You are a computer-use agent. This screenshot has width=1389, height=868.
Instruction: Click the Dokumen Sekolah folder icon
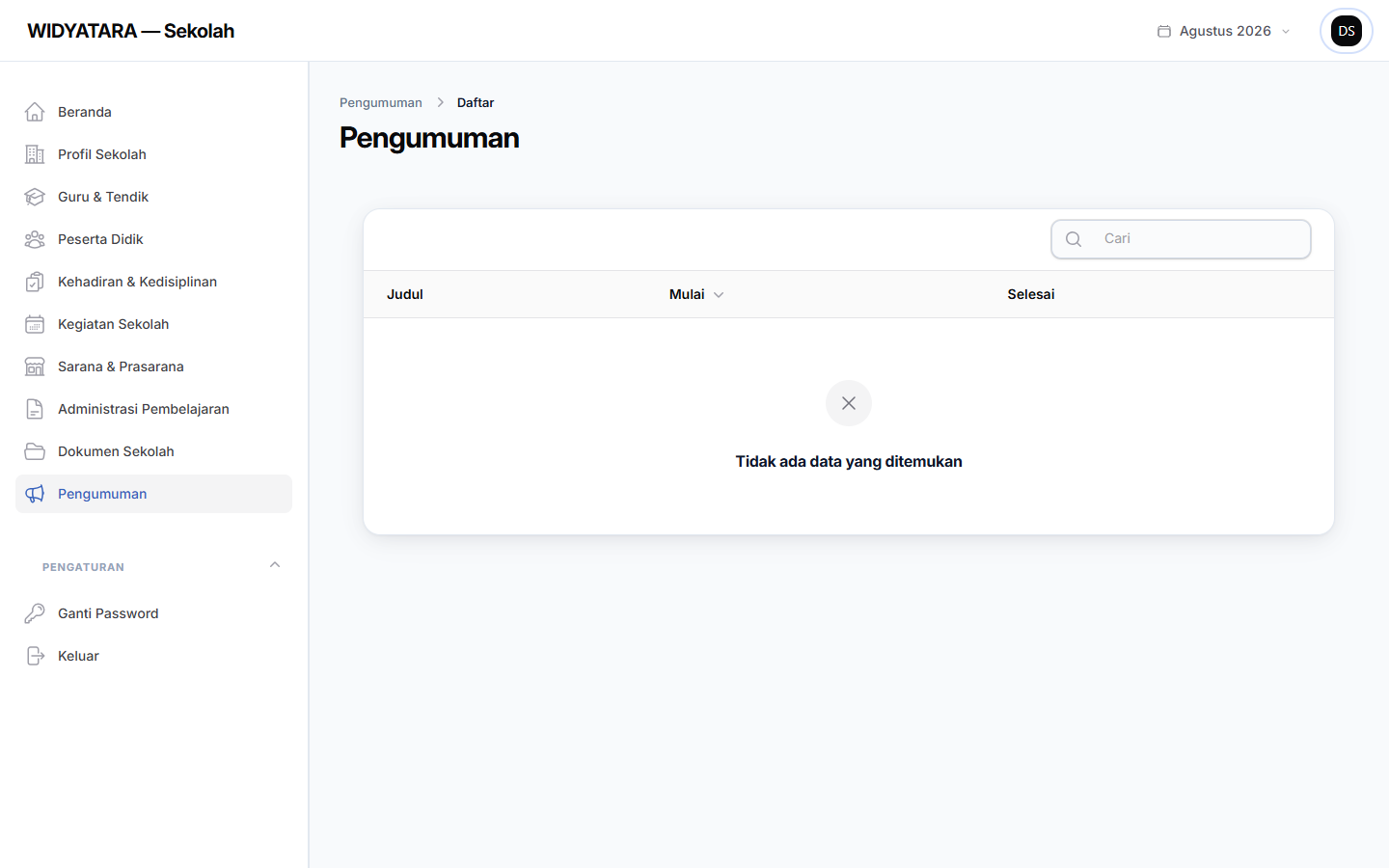point(35,451)
